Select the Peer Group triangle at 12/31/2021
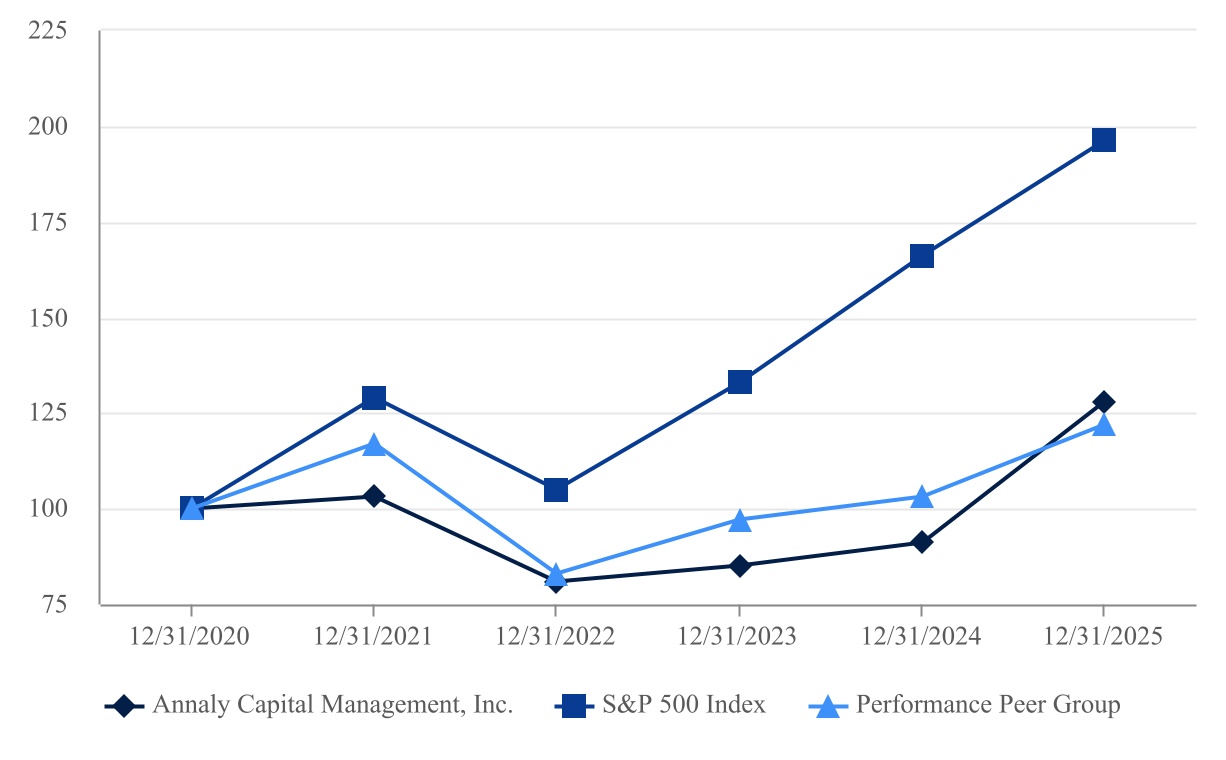This screenshot has width=1226, height=760. click(374, 444)
